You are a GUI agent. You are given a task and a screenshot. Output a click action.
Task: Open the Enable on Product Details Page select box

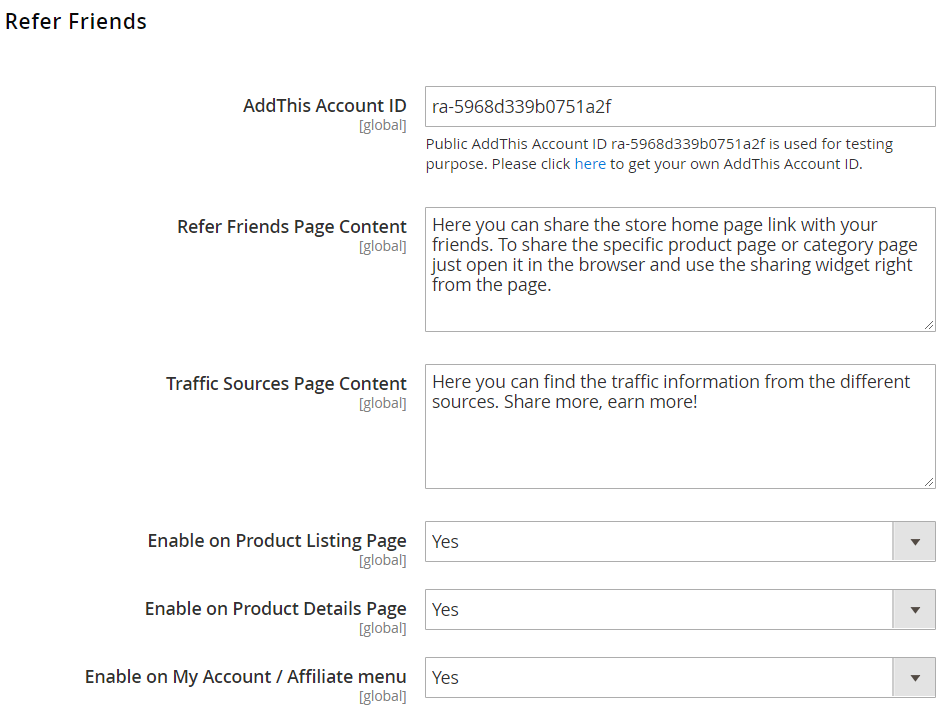point(680,609)
